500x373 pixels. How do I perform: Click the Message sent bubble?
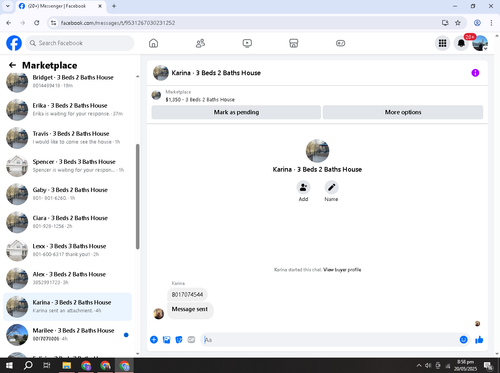[190, 309]
